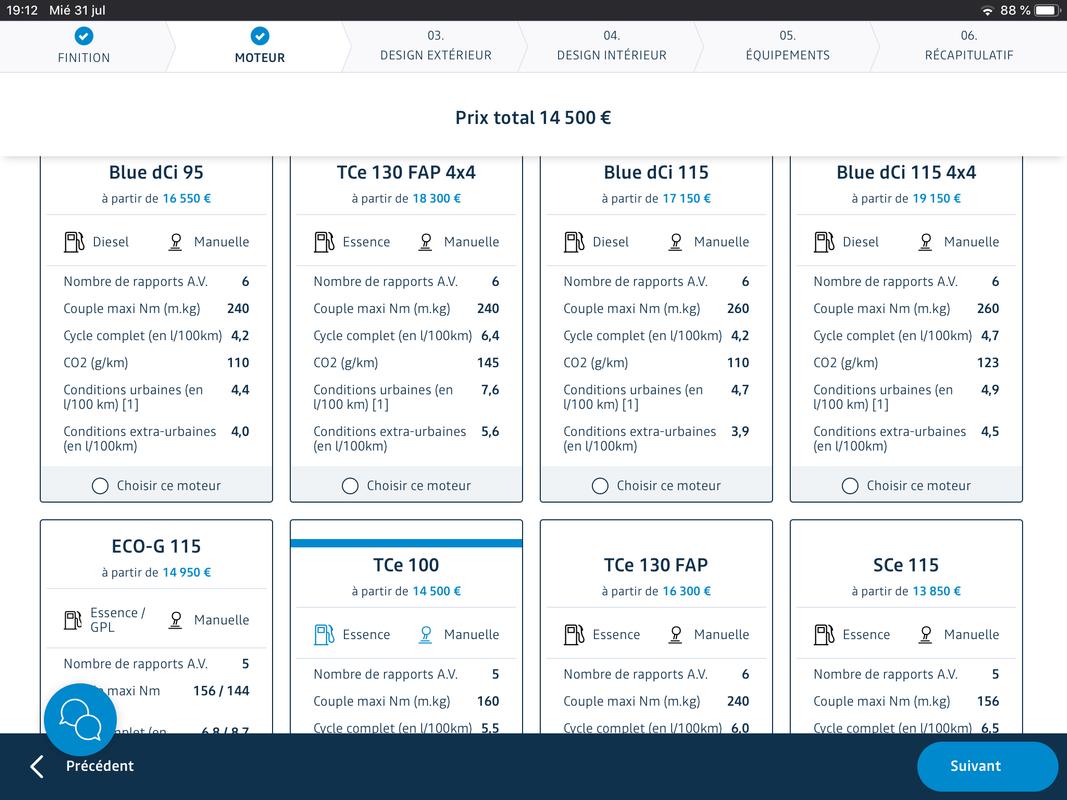Tap the fuel pump icon on SCe 115 card
The width and height of the screenshot is (1067, 800).
click(824, 635)
